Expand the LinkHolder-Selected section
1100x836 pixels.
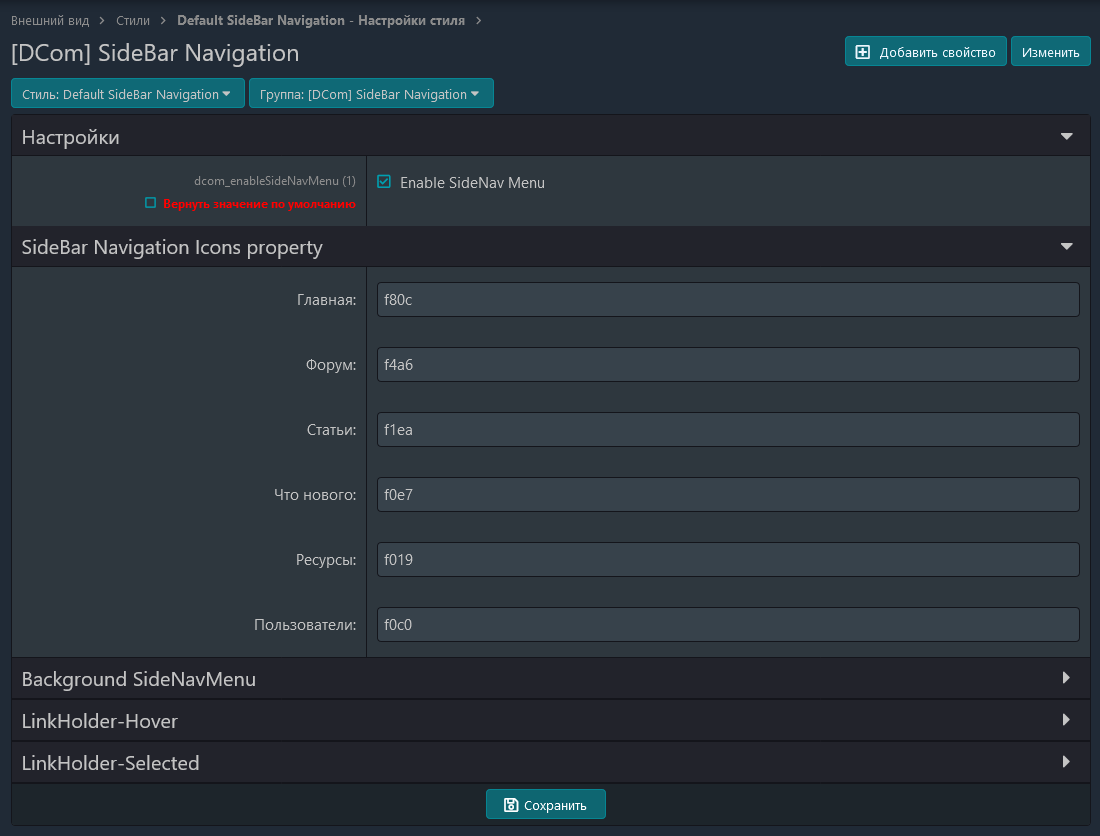pyautogui.click(x=1066, y=762)
